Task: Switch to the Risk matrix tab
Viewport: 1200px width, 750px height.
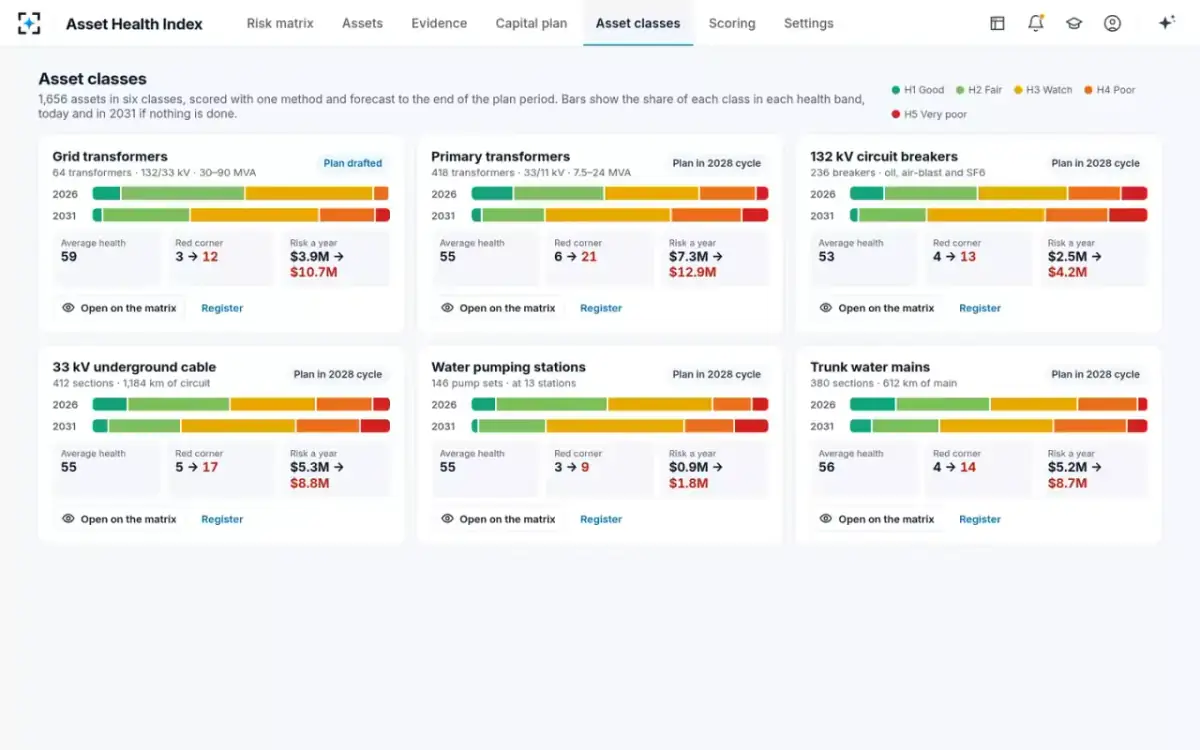Action: click(280, 23)
